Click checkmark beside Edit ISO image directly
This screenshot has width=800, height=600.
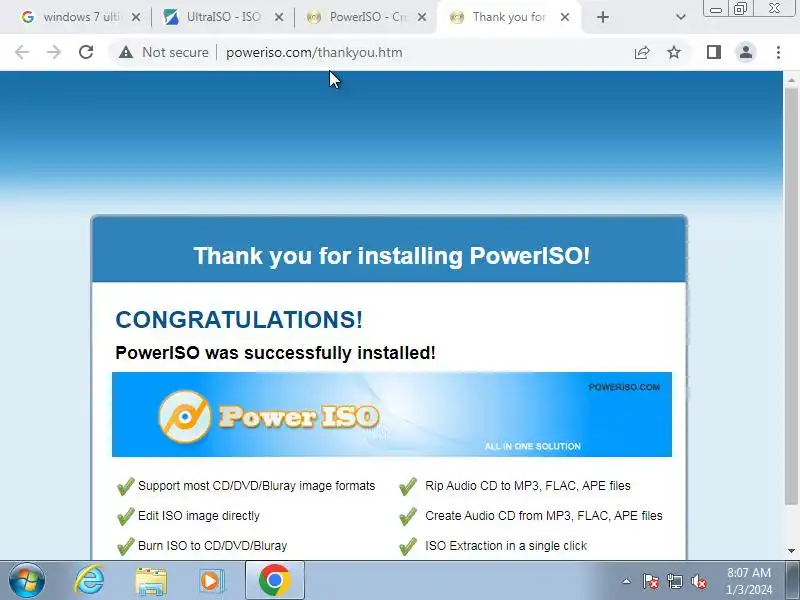(126, 516)
